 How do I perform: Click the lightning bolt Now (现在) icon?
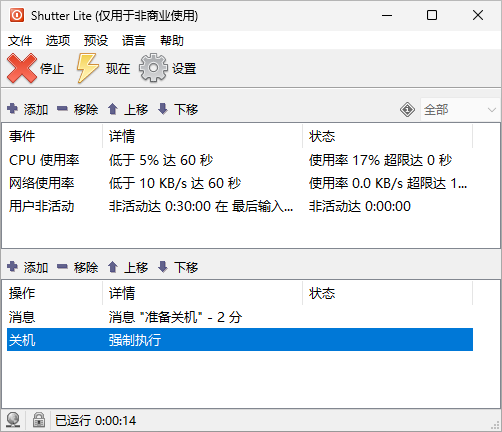(x=87, y=68)
